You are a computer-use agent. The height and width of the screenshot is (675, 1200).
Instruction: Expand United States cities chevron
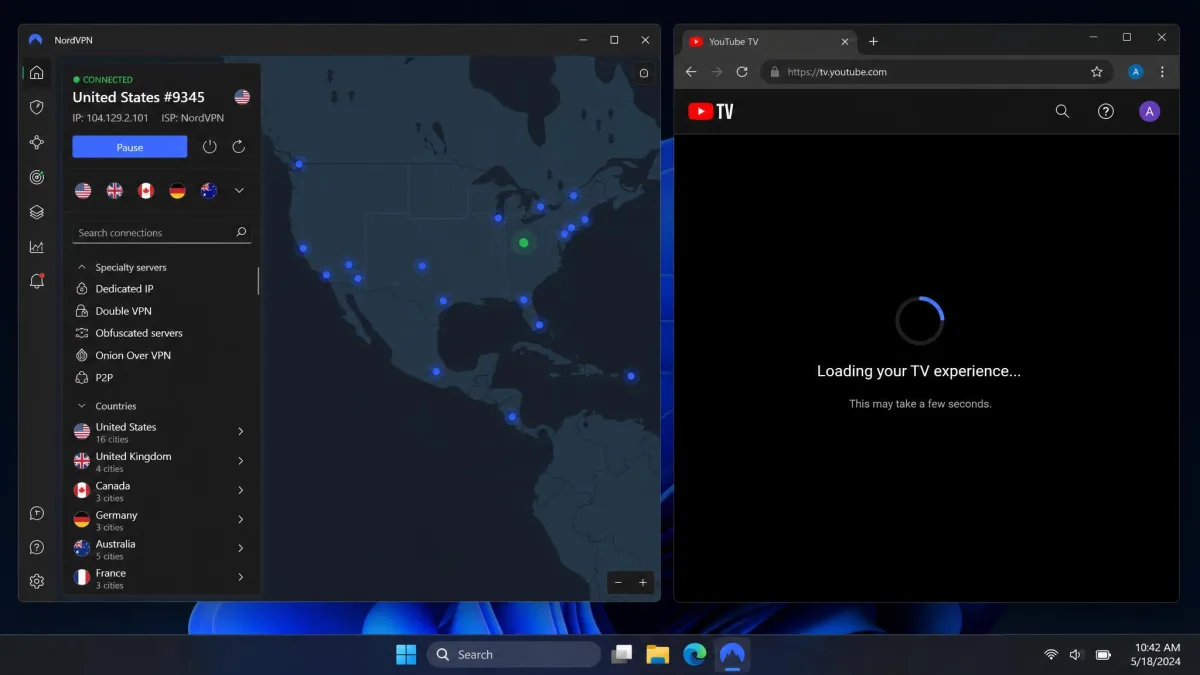tap(241, 432)
